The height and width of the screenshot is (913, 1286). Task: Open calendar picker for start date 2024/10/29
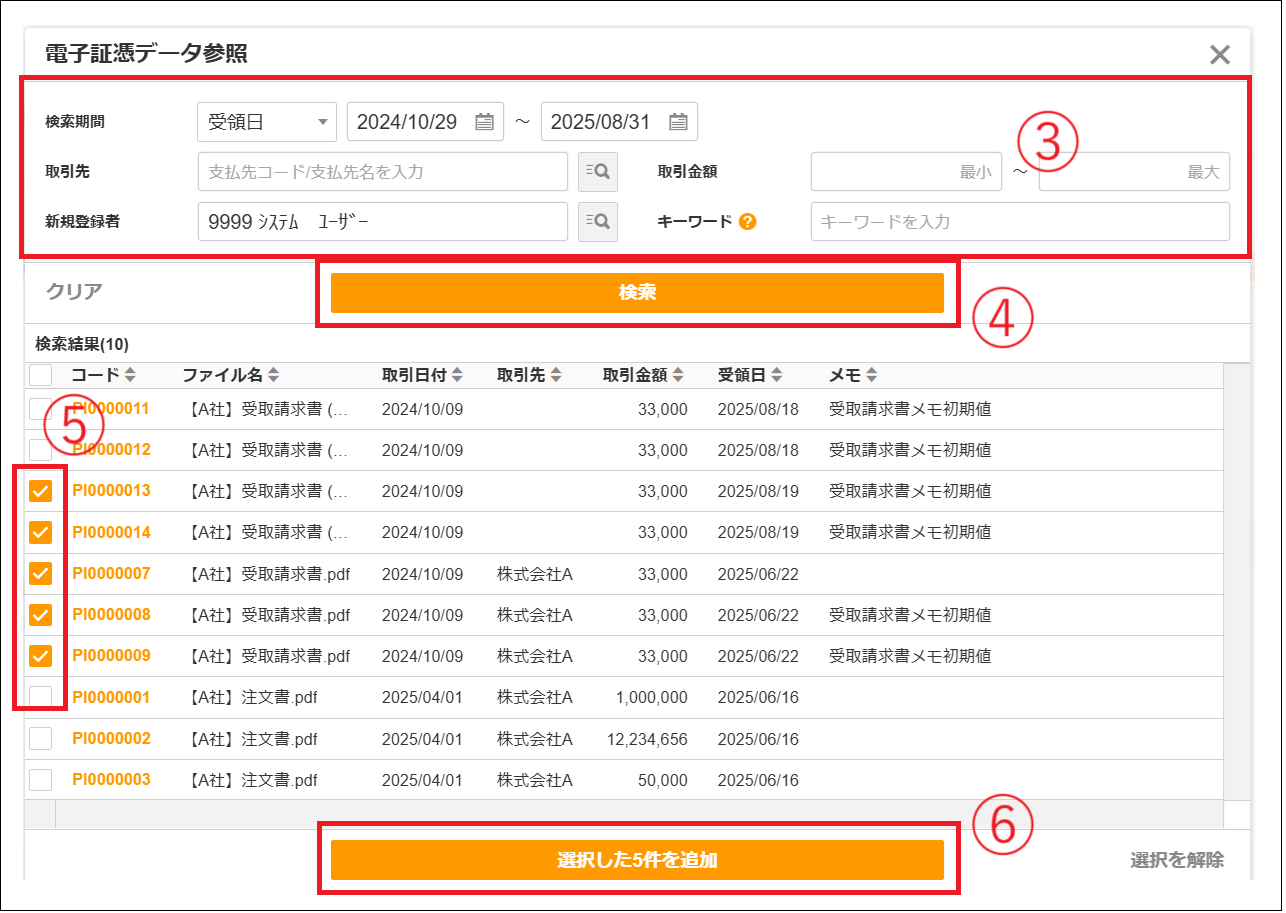click(484, 122)
